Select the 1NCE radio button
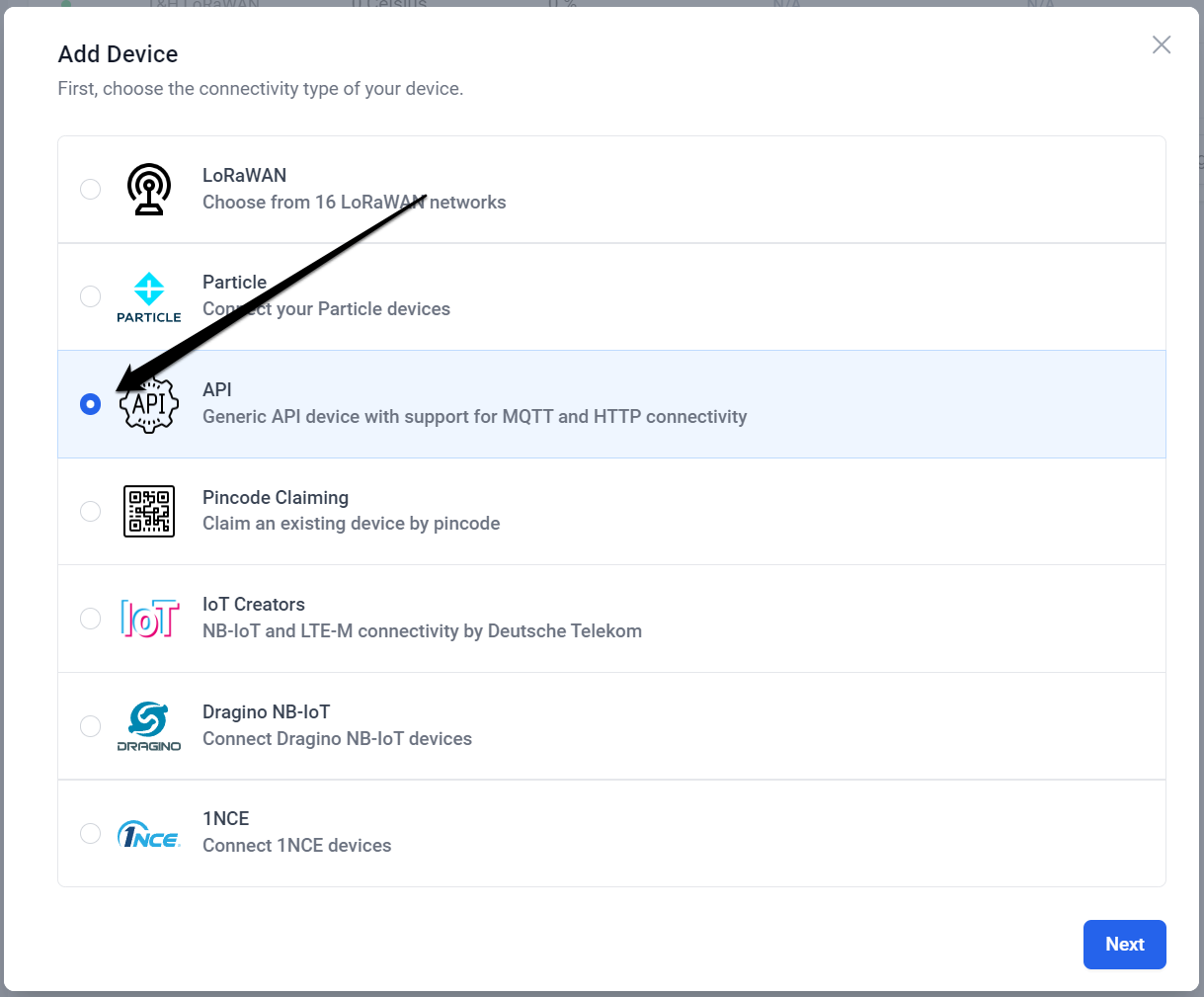Viewport: 1204px width, 997px height. pos(90,833)
